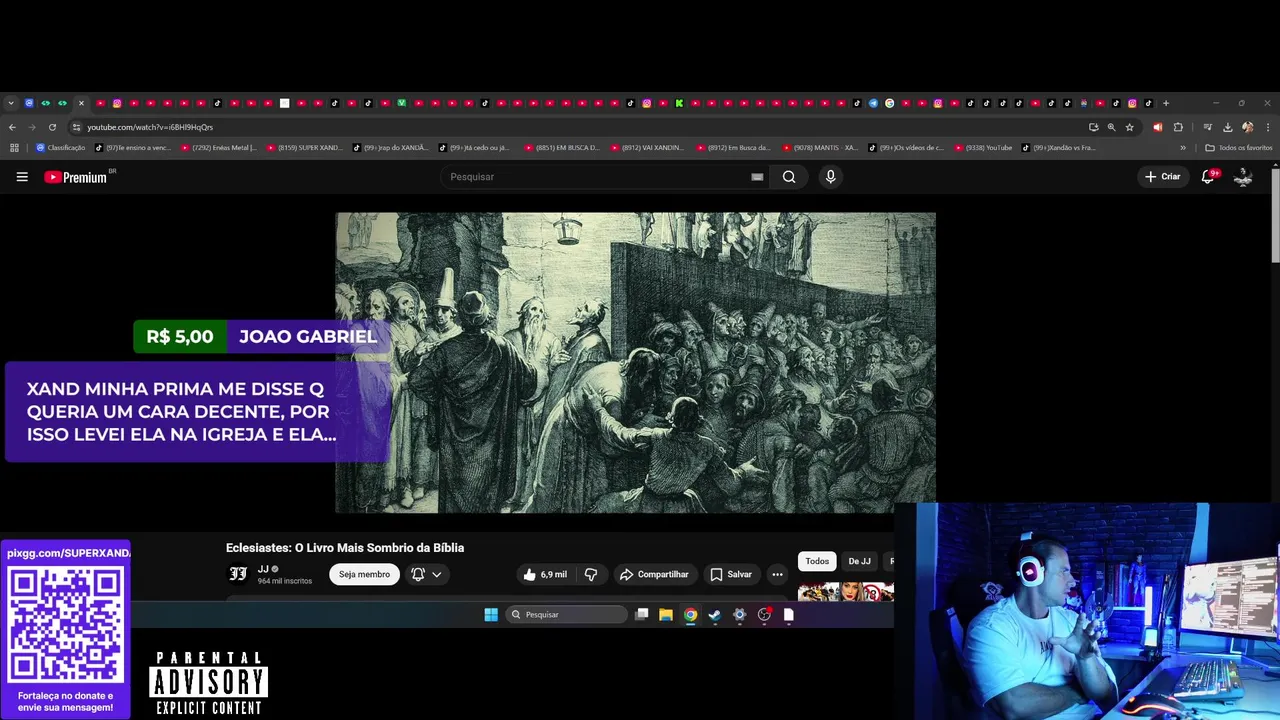Screen dimensions: 1280x720
Task: Close the current active browser tab
Action: pos(81,103)
